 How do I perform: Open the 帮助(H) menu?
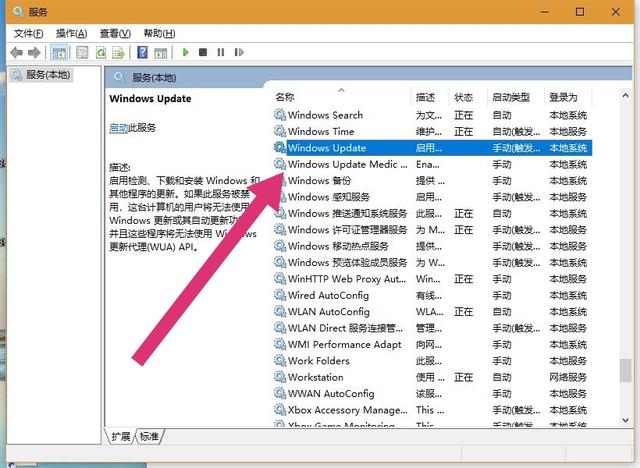159,33
